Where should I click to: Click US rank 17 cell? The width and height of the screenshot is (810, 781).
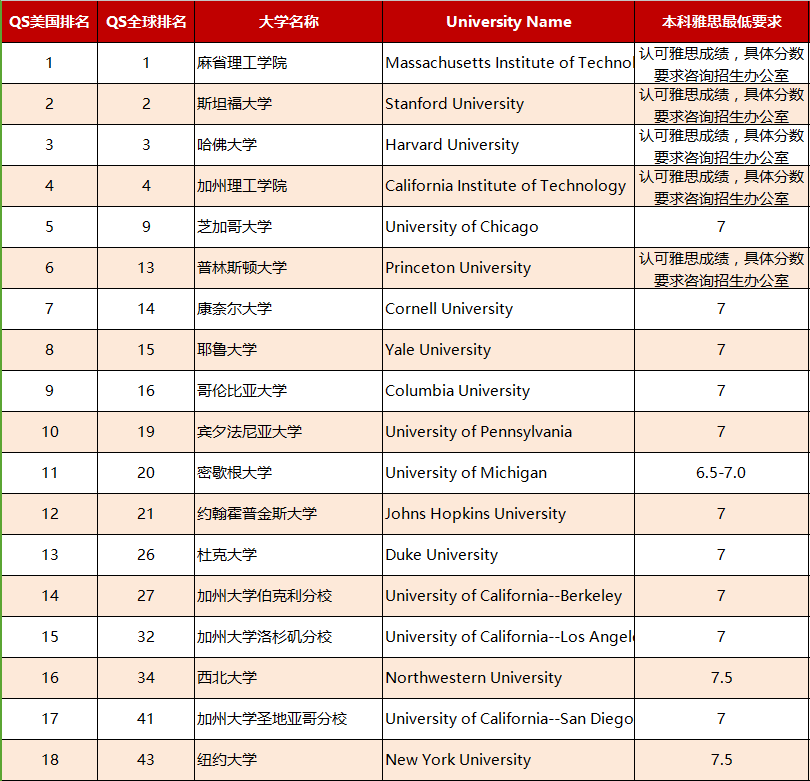[50, 718]
